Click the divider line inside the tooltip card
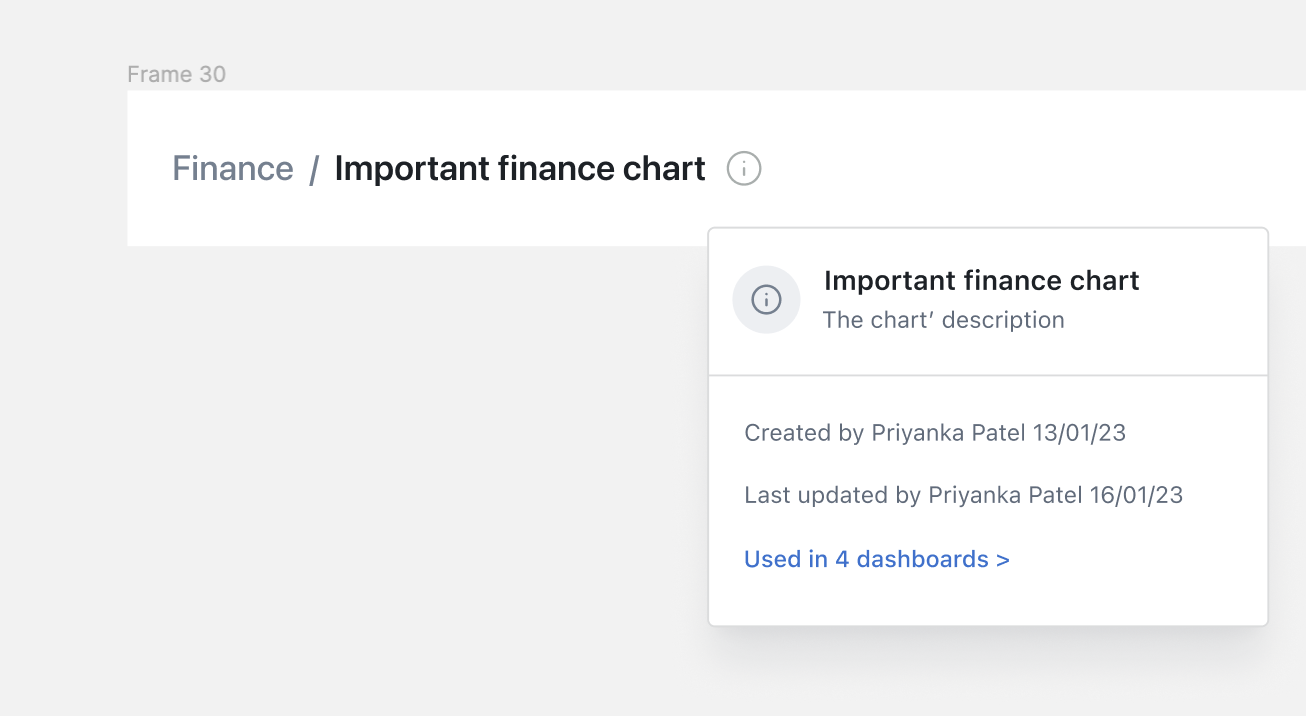The height and width of the screenshot is (716, 1306). (988, 376)
